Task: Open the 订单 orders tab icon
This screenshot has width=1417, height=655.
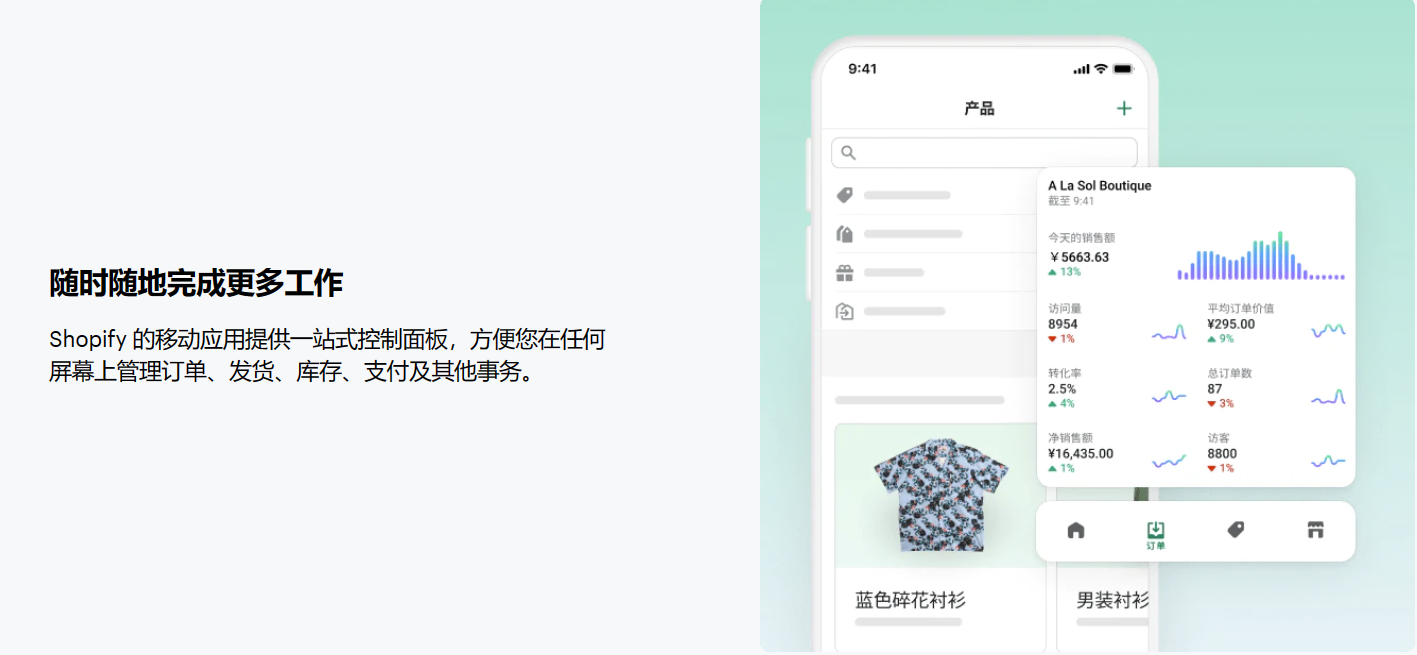Action: pos(1156,534)
